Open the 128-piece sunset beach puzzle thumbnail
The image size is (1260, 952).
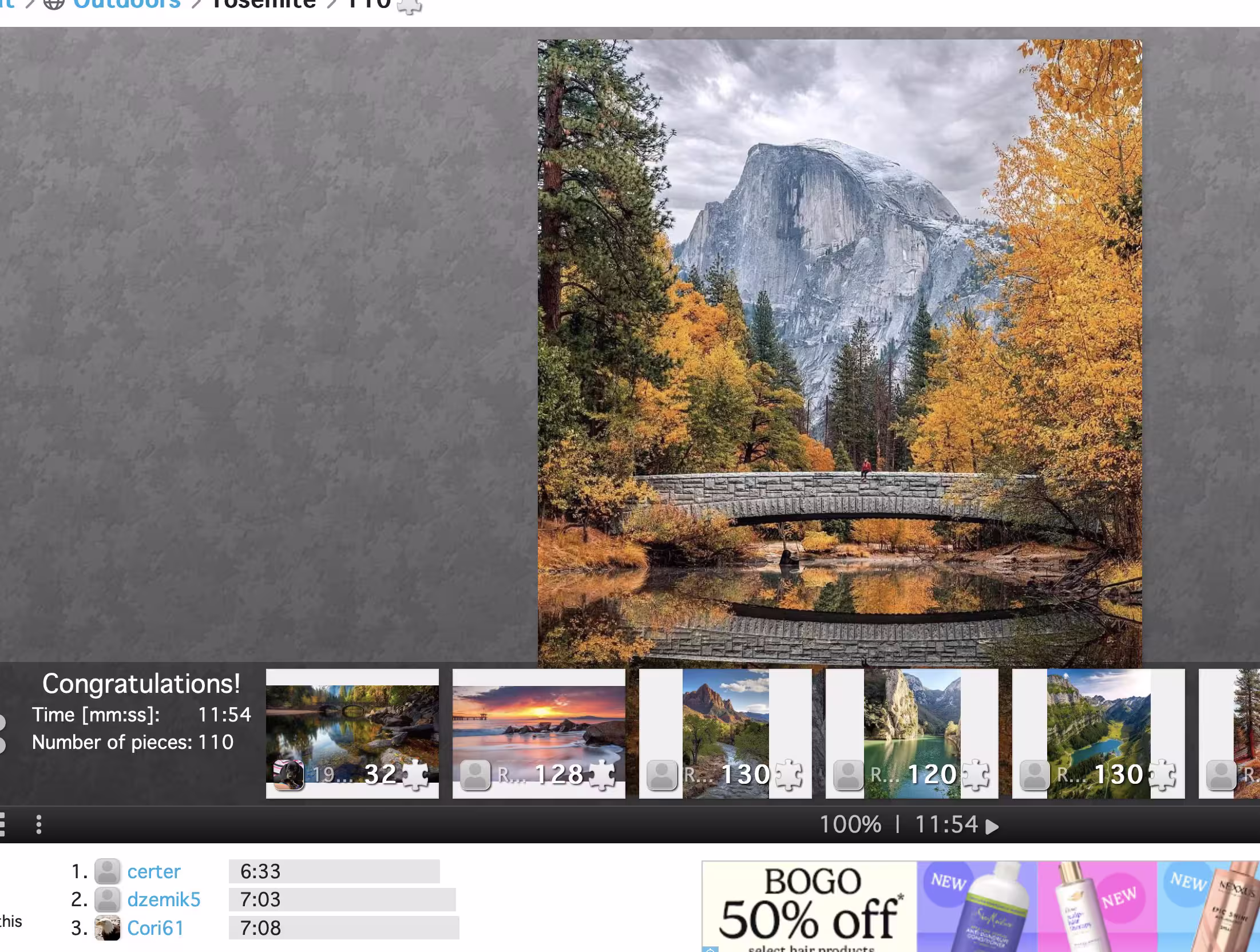point(539,733)
